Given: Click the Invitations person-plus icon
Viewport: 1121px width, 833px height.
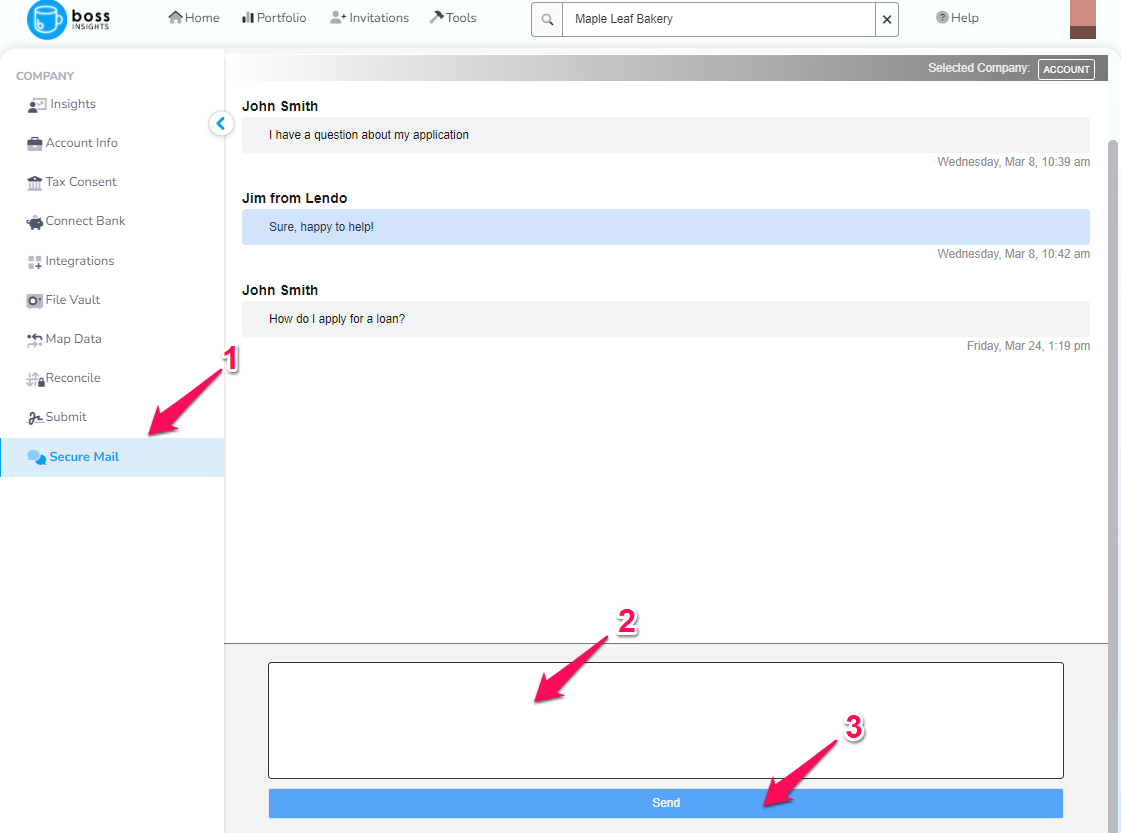Looking at the screenshot, I should point(338,17).
